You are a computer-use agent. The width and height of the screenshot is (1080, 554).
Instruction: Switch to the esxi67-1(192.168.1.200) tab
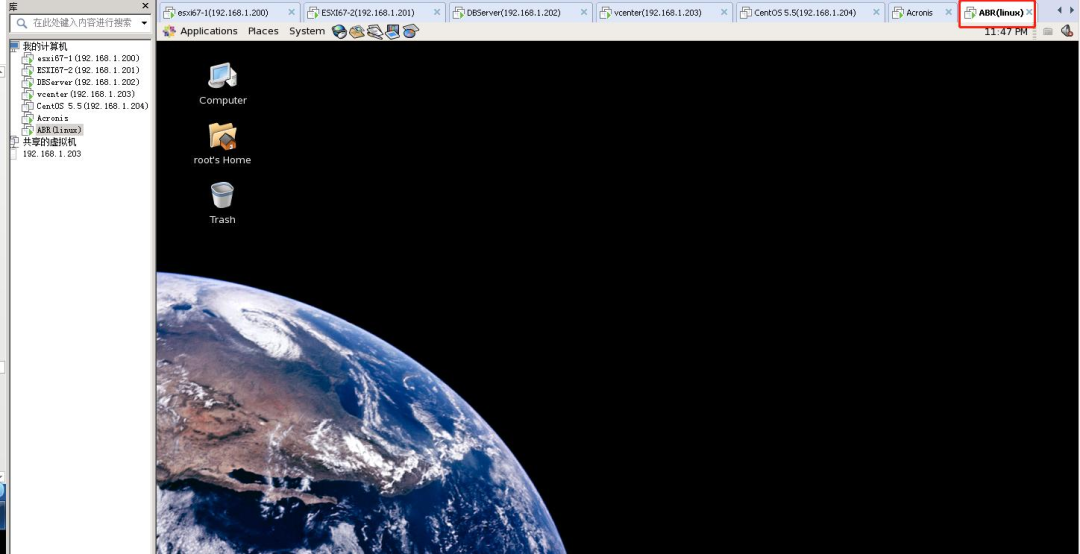pyautogui.click(x=229, y=12)
